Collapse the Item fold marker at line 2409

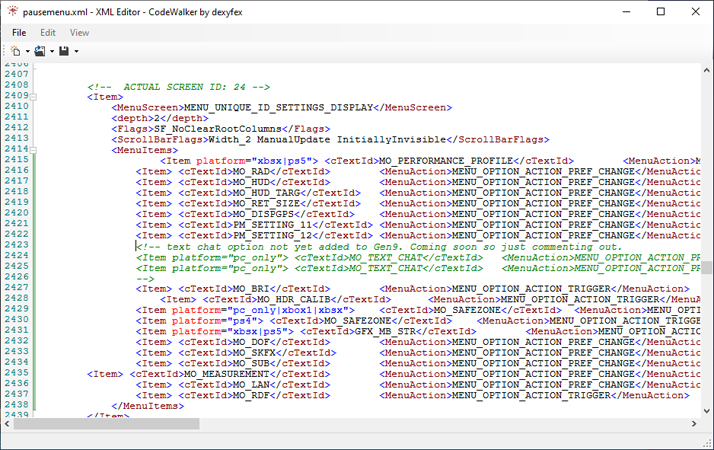pyautogui.click(x=35, y=97)
